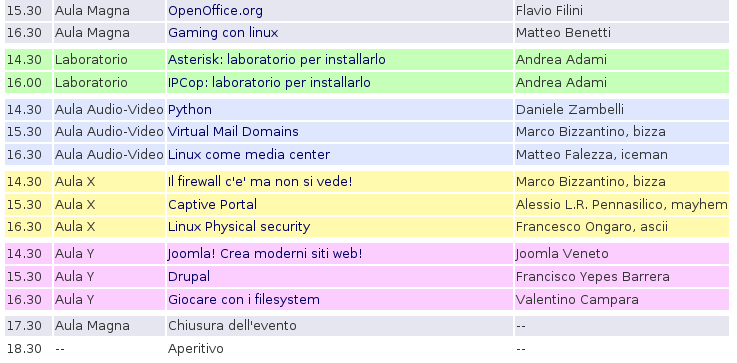Open the Virtual Mail Domains link
Image resolution: width=737 pixels, height=363 pixels.
(x=233, y=132)
